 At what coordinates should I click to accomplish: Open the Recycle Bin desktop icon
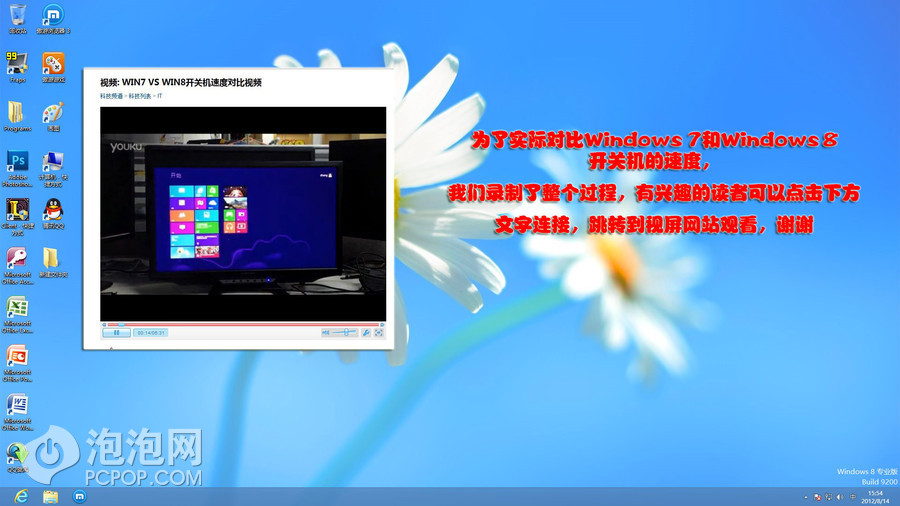pos(17,16)
